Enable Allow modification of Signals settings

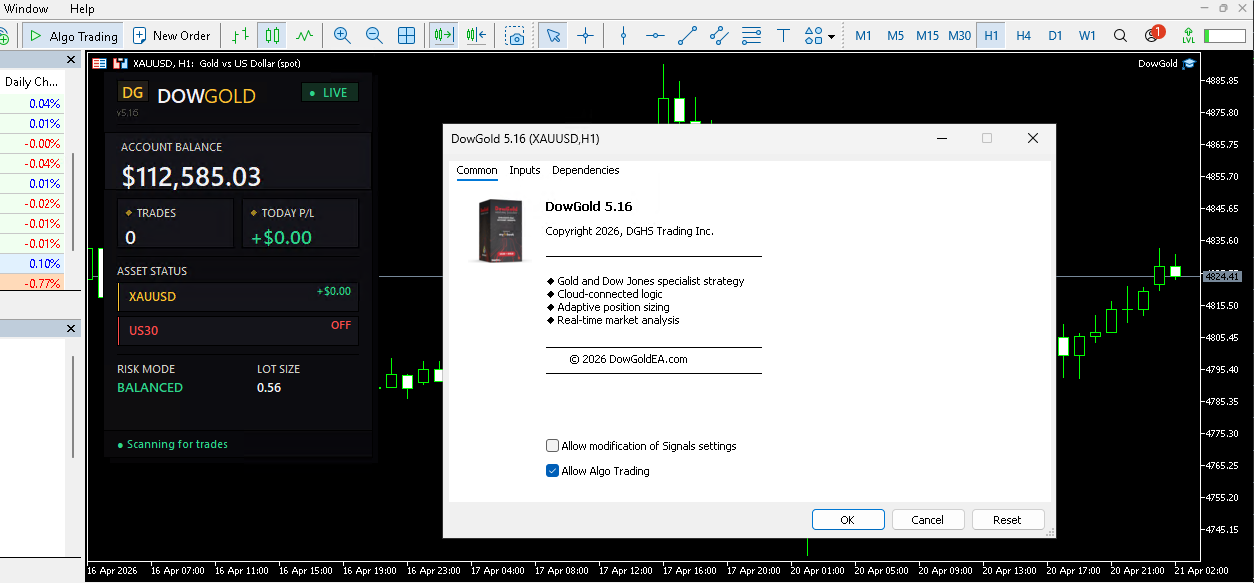(553, 446)
